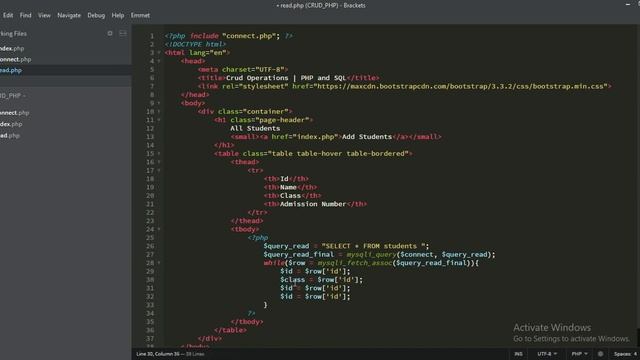Viewport: 640px width, 360px height.
Task: Open the Edit menu
Action: click(8, 15)
